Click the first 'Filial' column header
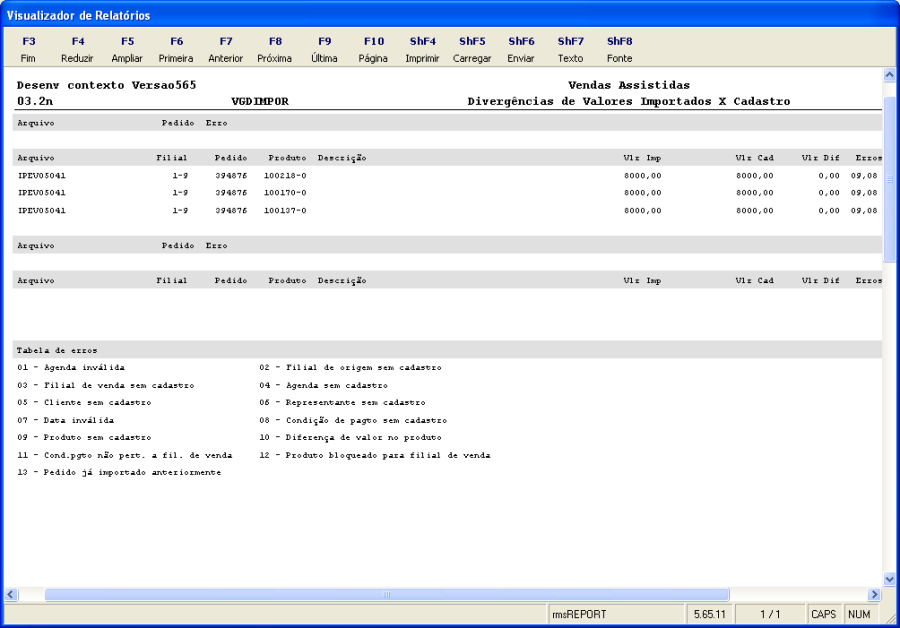The width and height of the screenshot is (900, 628). click(x=172, y=158)
